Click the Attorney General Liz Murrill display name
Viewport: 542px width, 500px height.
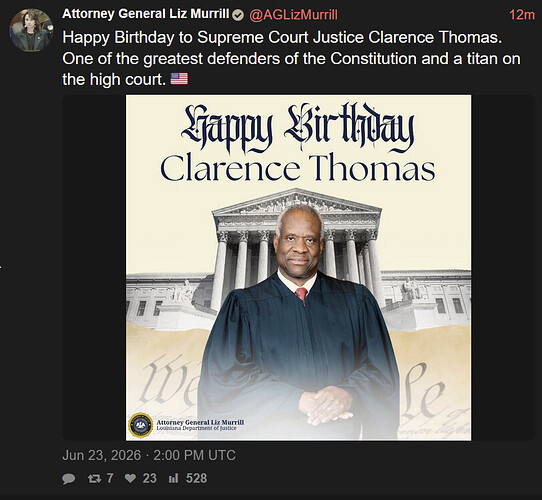pos(146,14)
